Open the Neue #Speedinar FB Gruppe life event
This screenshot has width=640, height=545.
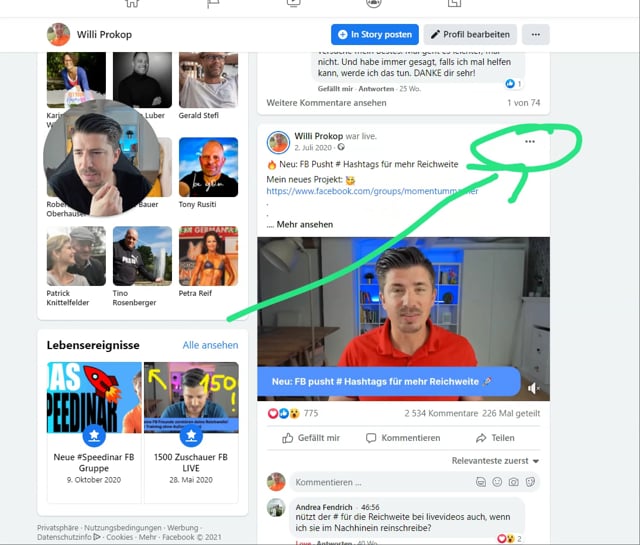click(94, 433)
